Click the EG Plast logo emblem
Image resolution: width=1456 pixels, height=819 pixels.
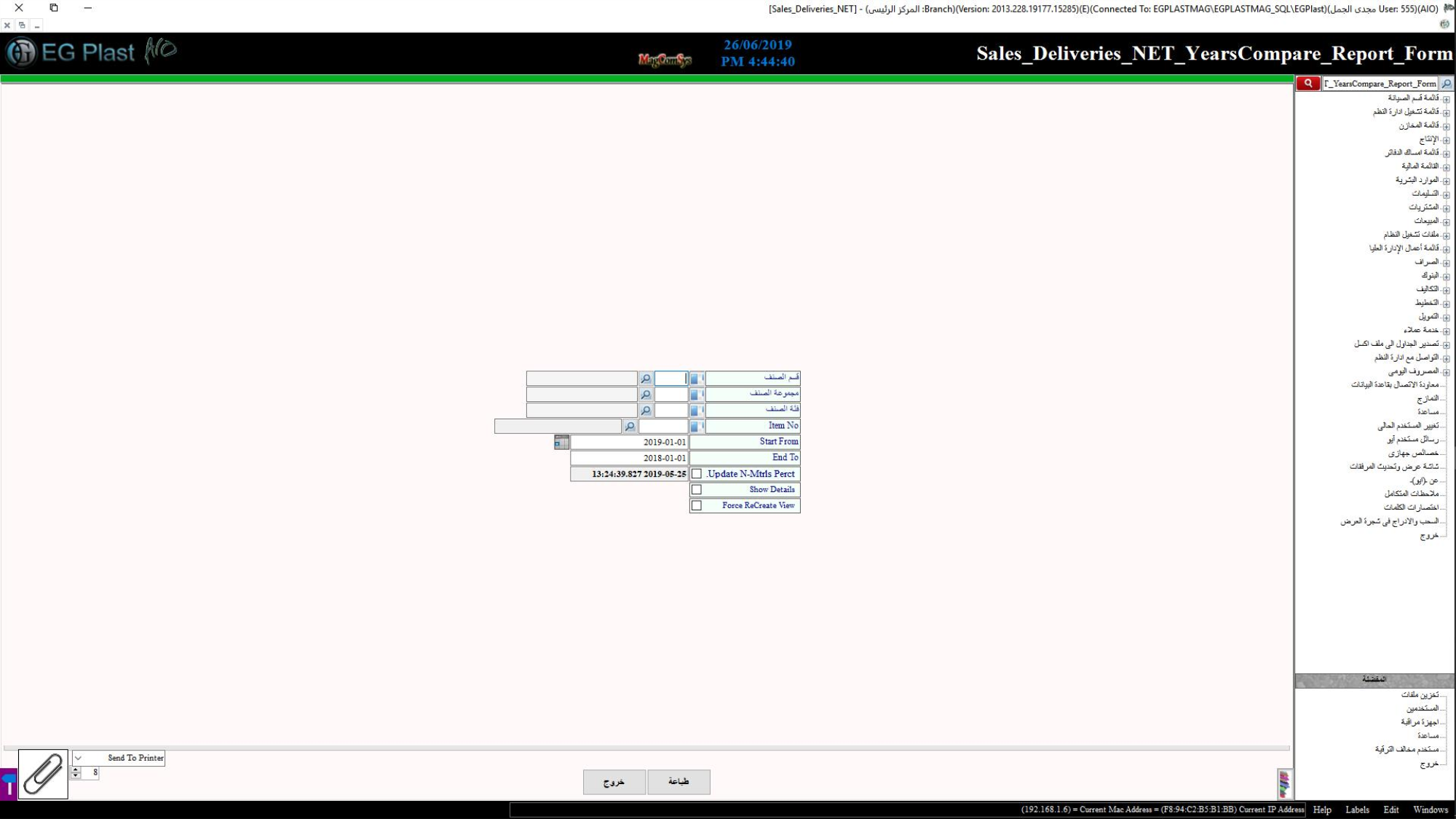tap(21, 52)
